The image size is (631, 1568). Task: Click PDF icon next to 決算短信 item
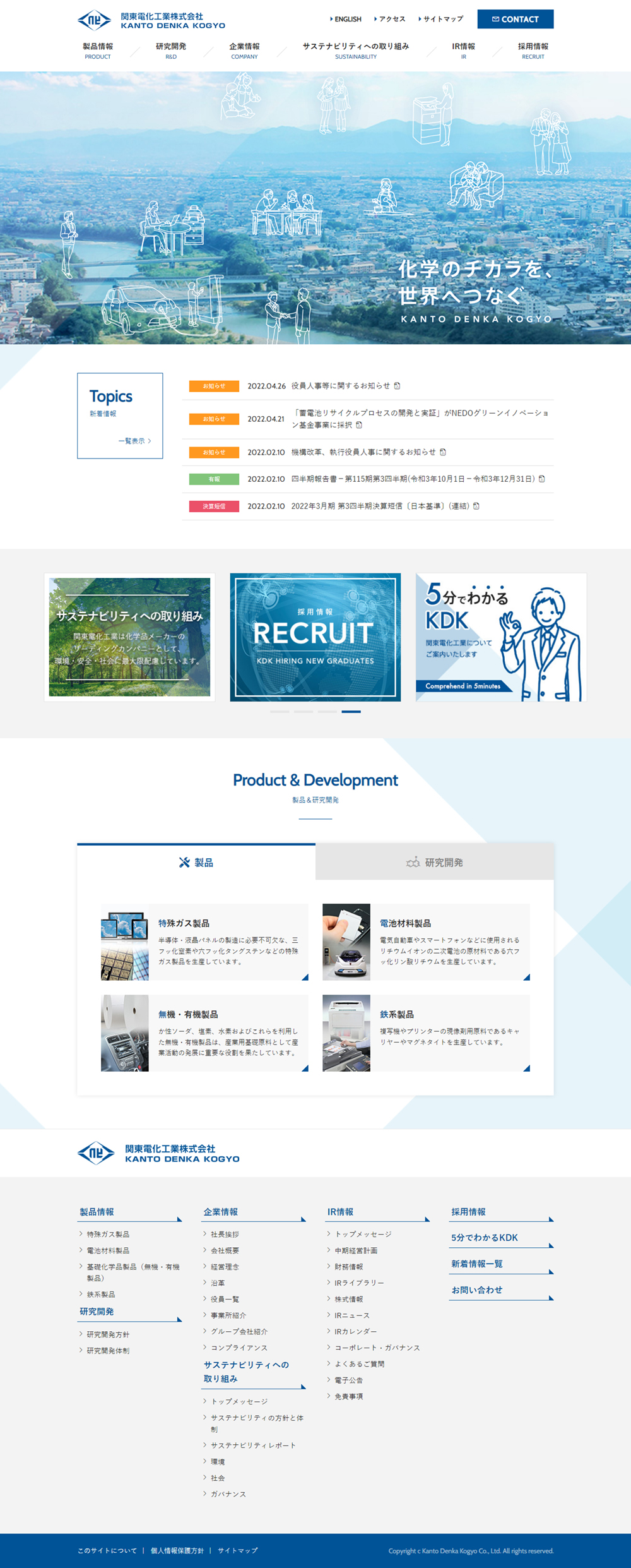(476, 506)
